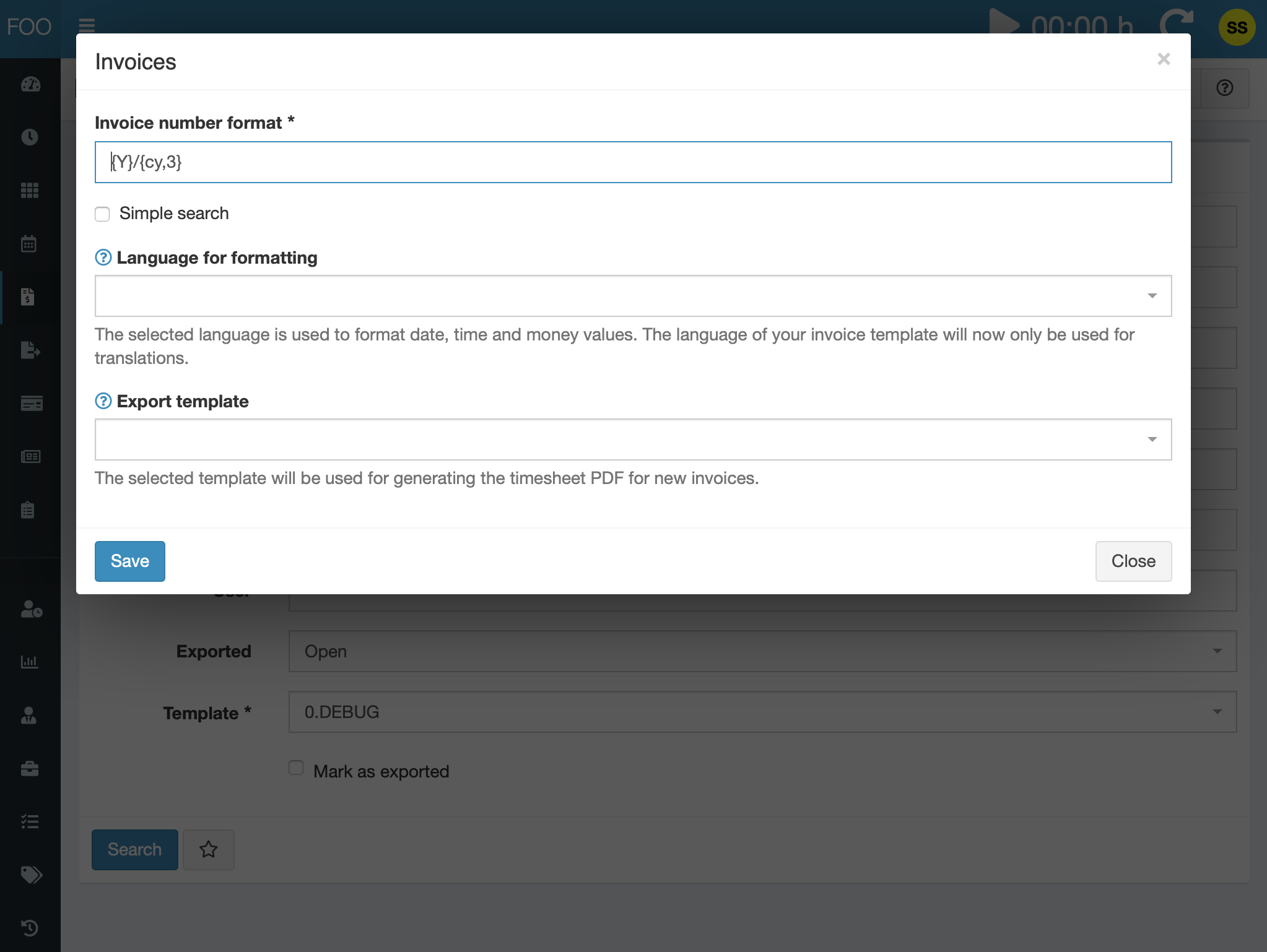This screenshot has height=952, width=1267.
Task: Open the projects briefcase icon in sidebar
Action: (30, 769)
